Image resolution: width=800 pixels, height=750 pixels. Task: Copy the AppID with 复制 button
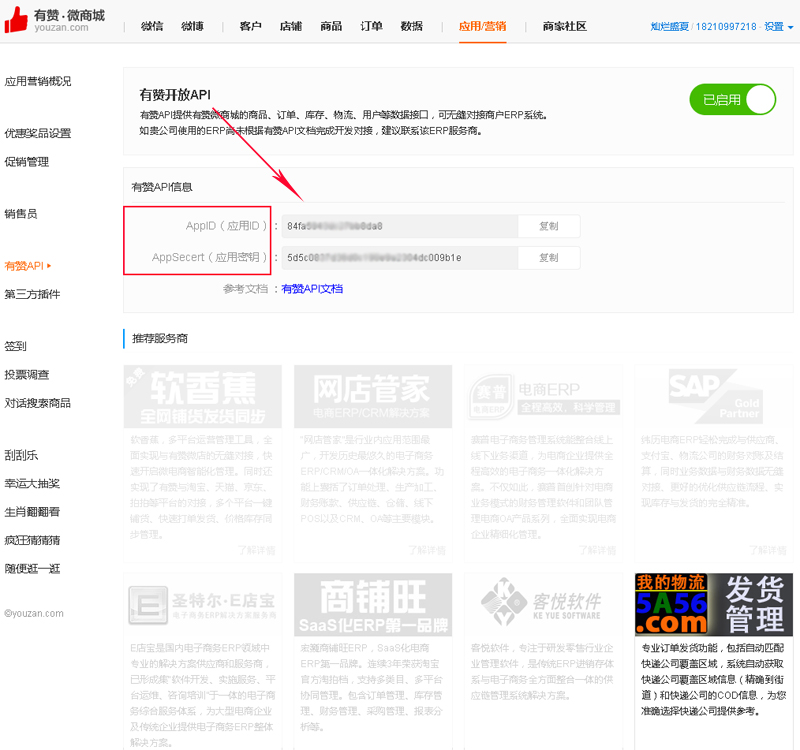coord(549,226)
